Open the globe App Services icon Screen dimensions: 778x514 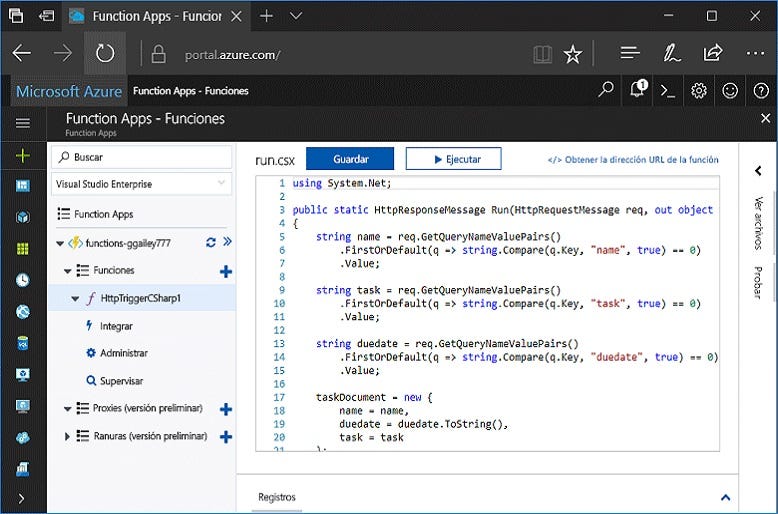(x=23, y=312)
